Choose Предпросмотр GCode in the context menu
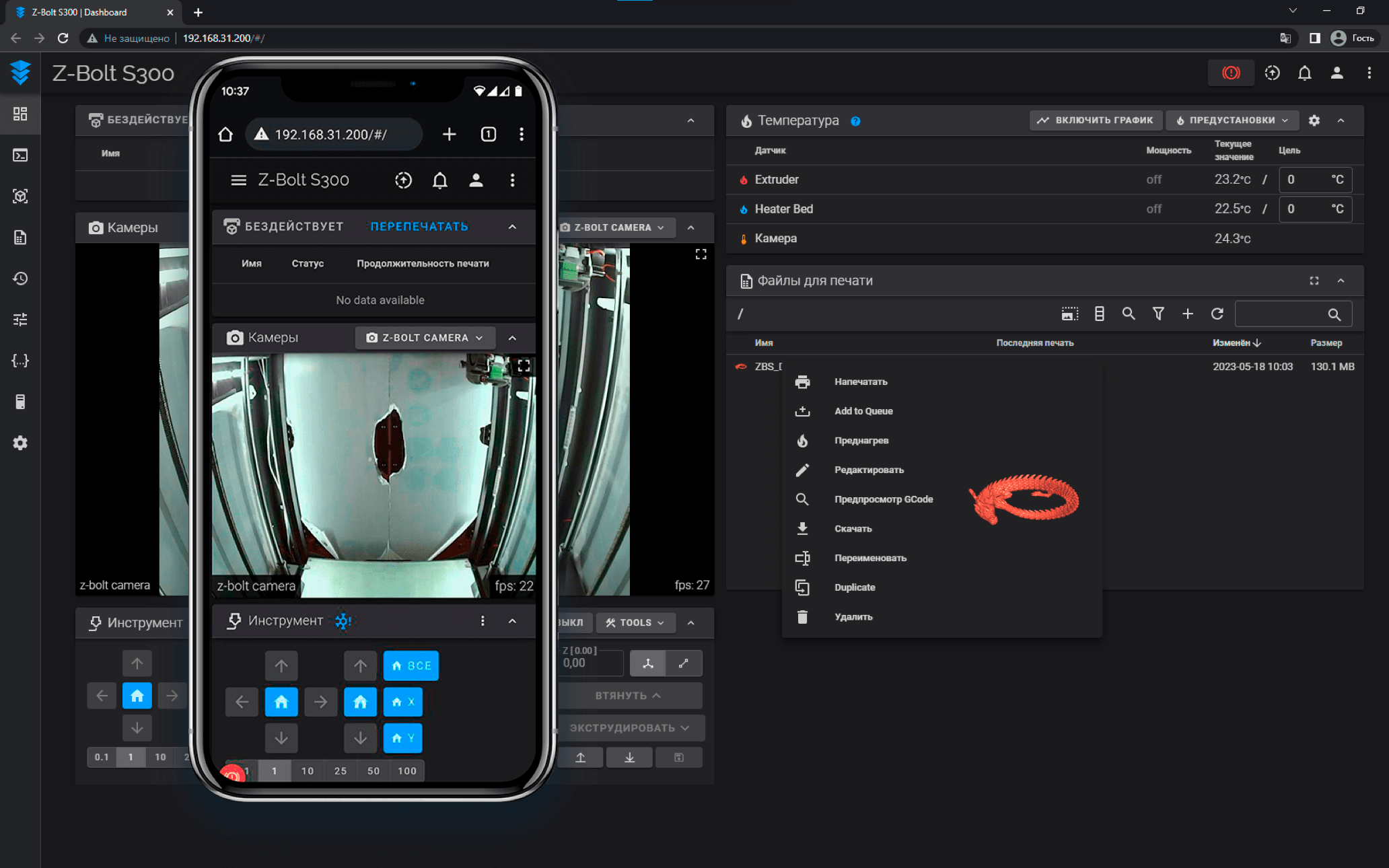This screenshot has width=1389, height=868. tap(941, 499)
